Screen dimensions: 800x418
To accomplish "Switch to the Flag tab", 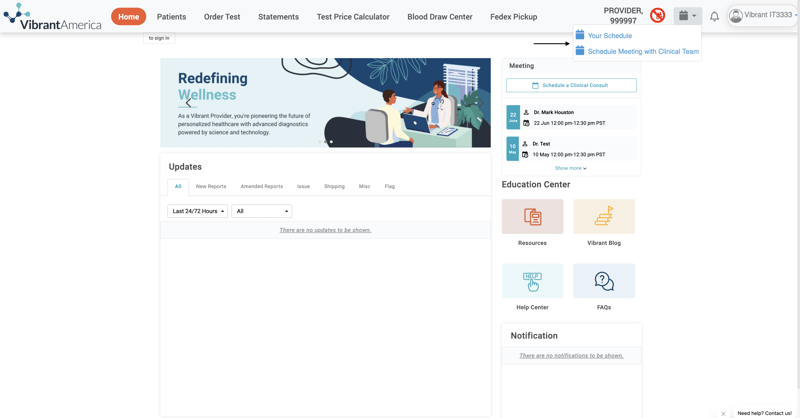I will [x=390, y=187].
